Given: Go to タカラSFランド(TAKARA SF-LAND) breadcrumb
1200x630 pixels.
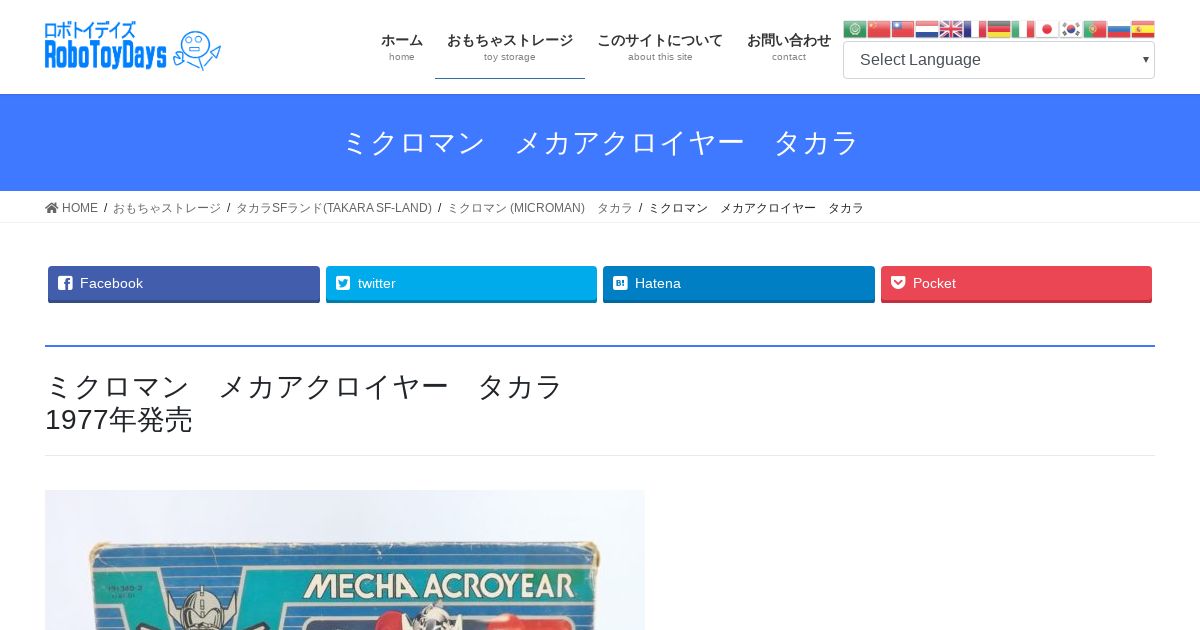Looking at the screenshot, I should click(334, 208).
